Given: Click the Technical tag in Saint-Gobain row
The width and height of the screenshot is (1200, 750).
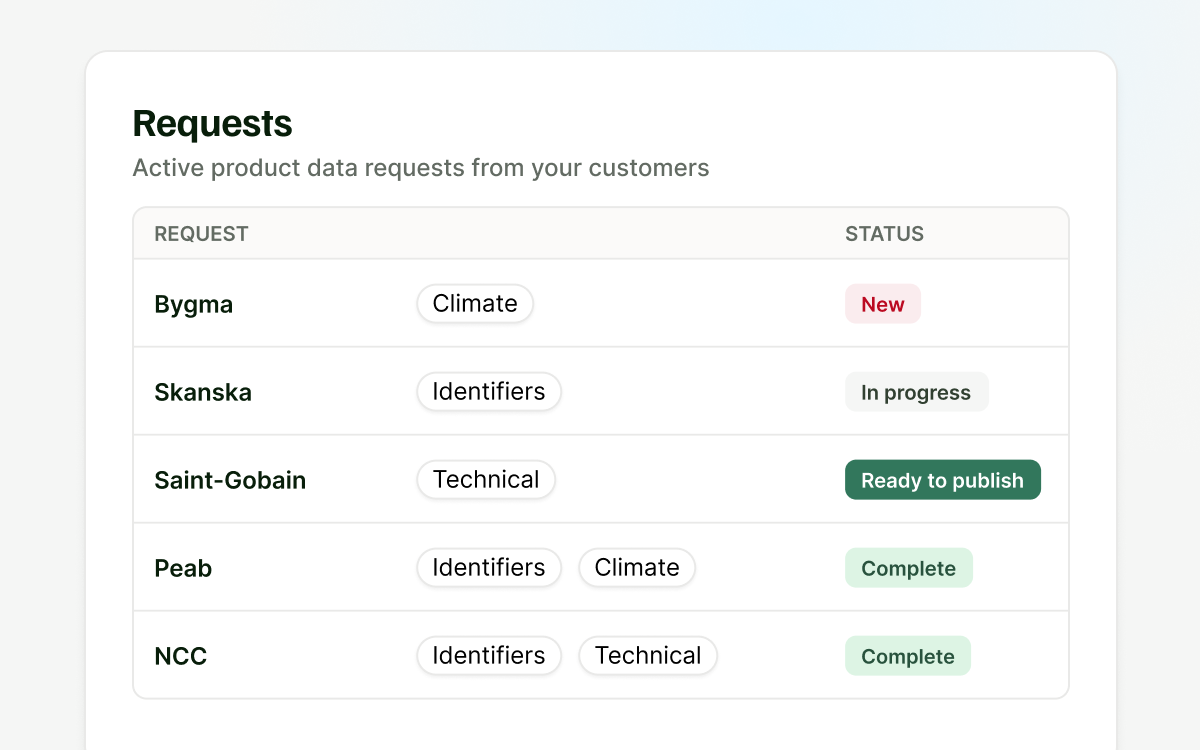Looking at the screenshot, I should point(486,479).
